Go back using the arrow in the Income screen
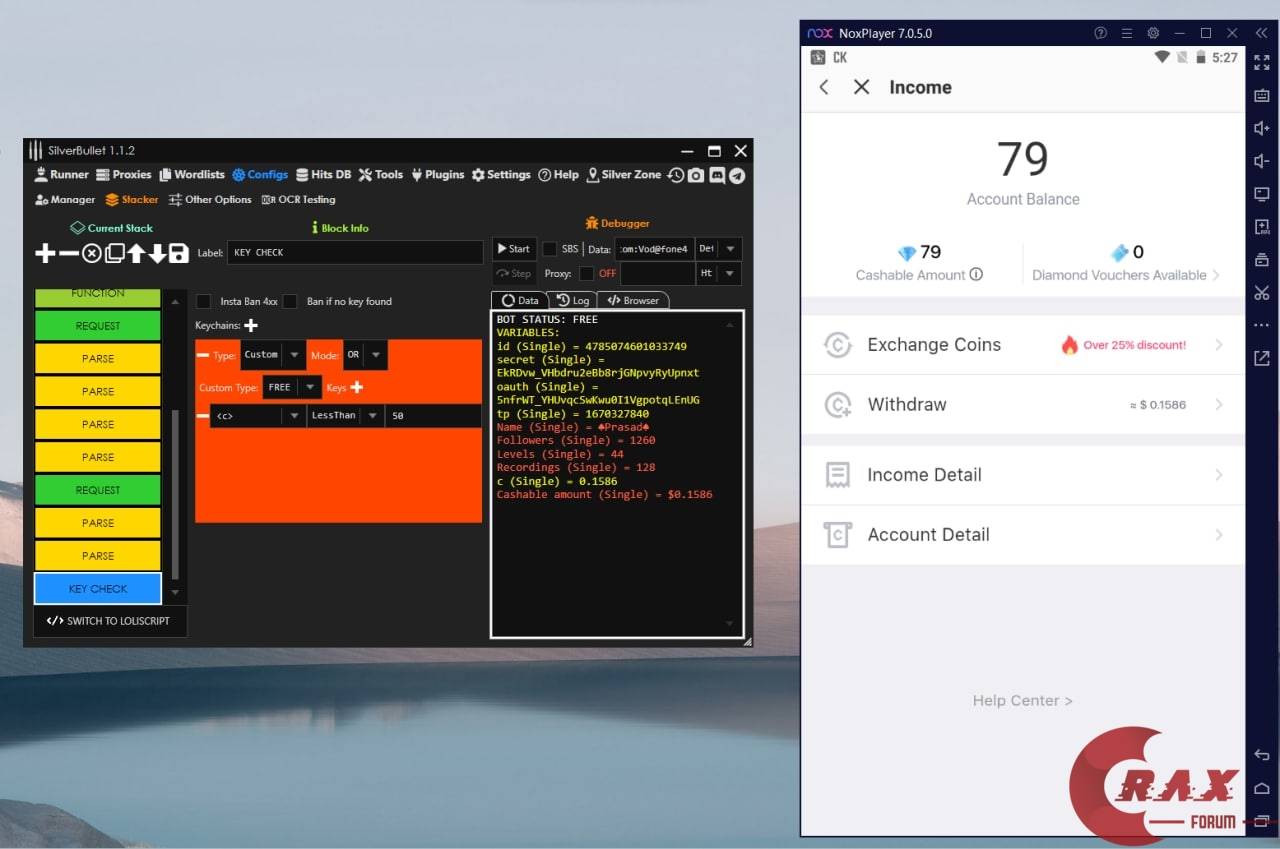The image size is (1280, 849). 824,87
